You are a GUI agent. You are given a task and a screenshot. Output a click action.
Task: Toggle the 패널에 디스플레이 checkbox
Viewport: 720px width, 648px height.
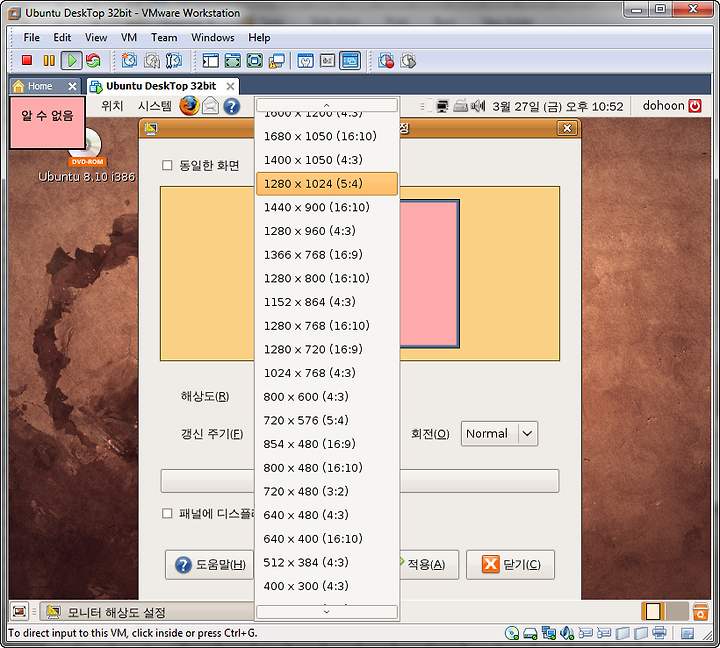pyautogui.click(x=167, y=513)
